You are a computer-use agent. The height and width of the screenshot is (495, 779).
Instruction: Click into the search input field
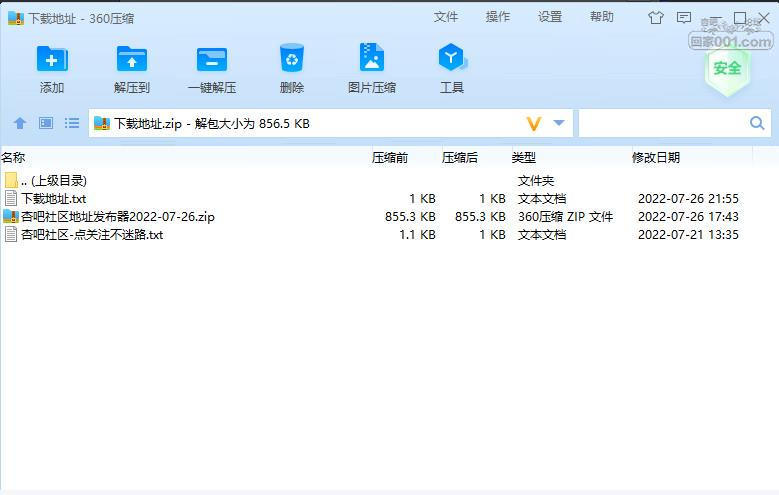(x=663, y=123)
